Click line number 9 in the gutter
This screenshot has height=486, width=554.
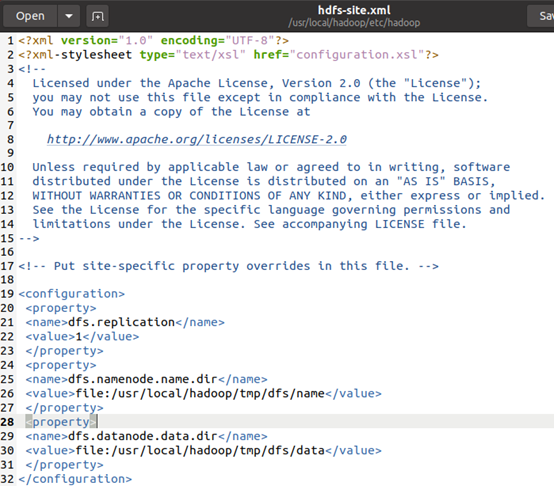(x=11, y=153)
